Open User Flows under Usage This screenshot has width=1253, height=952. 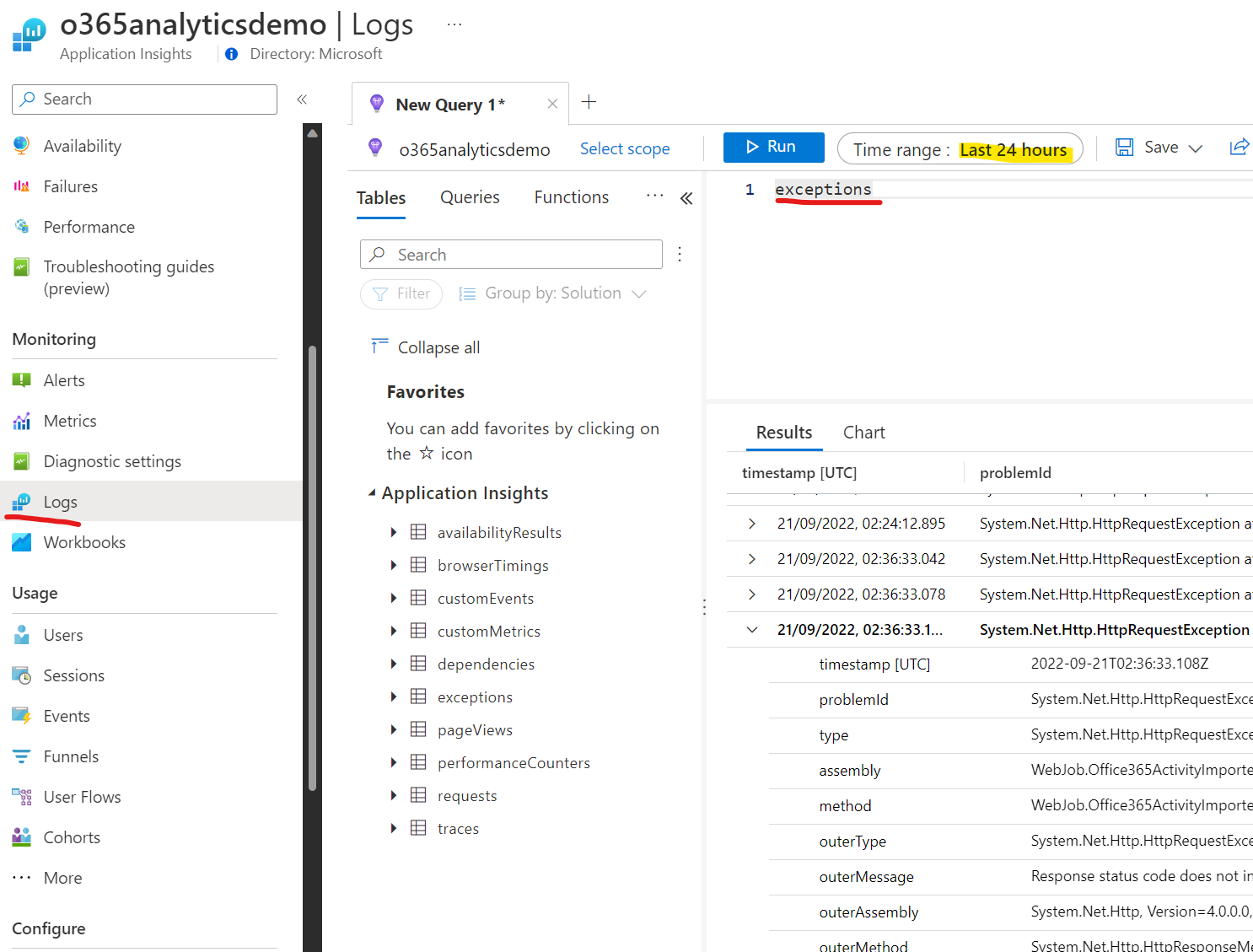pyautogui.click(x=82, y=797)
